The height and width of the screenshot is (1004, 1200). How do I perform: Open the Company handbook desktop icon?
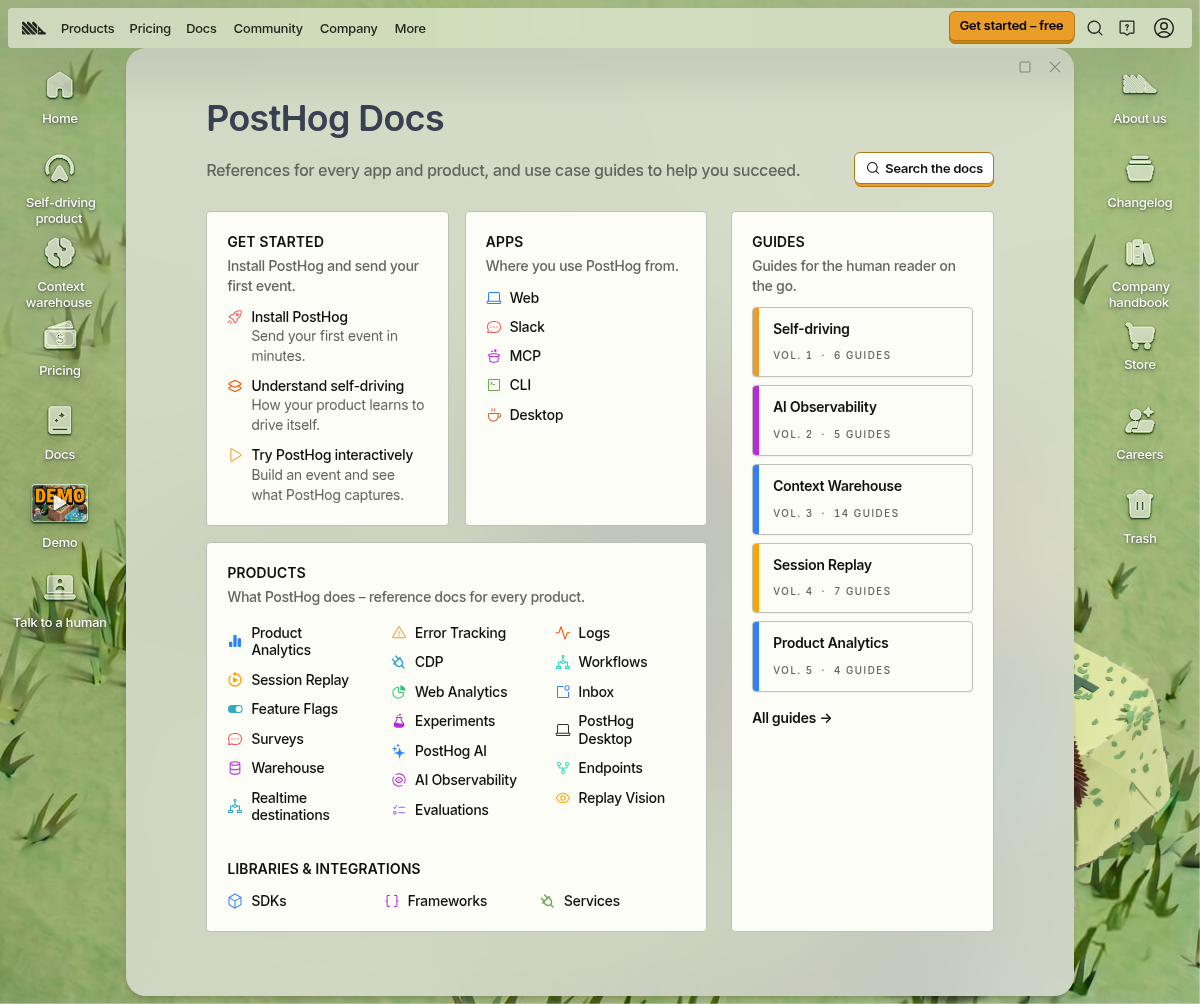tap(1140, 272)
